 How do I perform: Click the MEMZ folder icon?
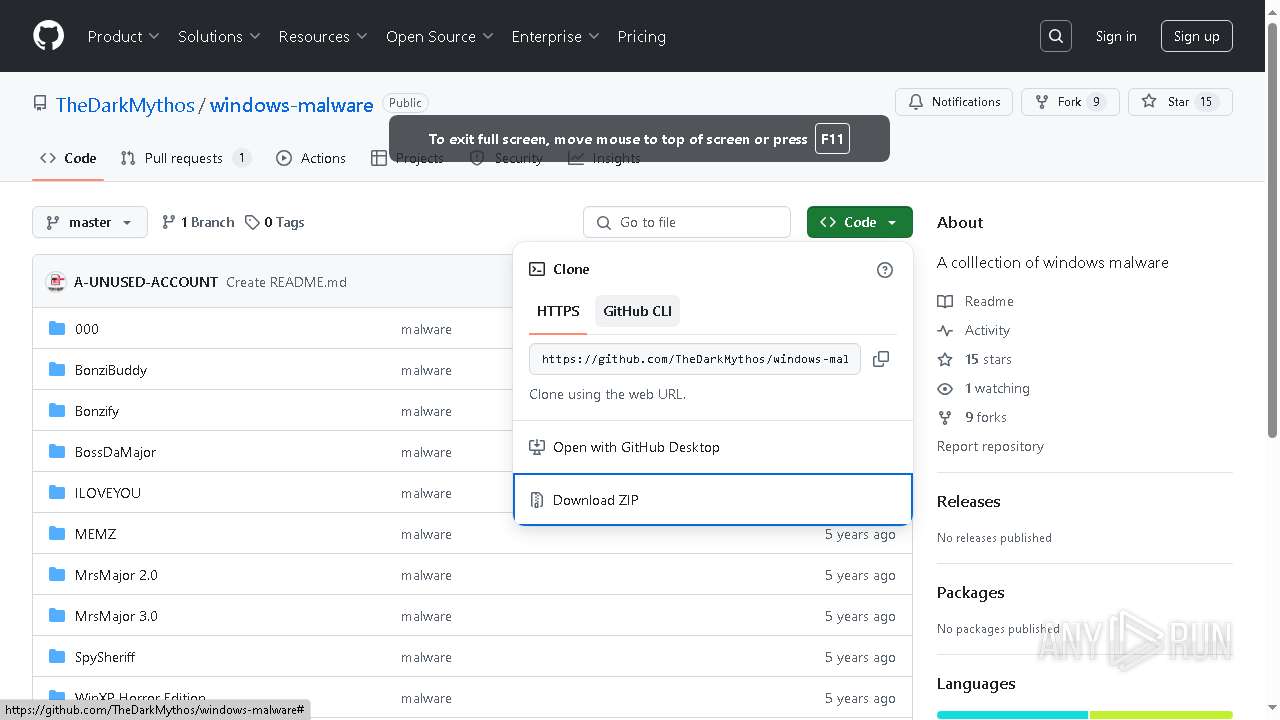tap(57, 534)
